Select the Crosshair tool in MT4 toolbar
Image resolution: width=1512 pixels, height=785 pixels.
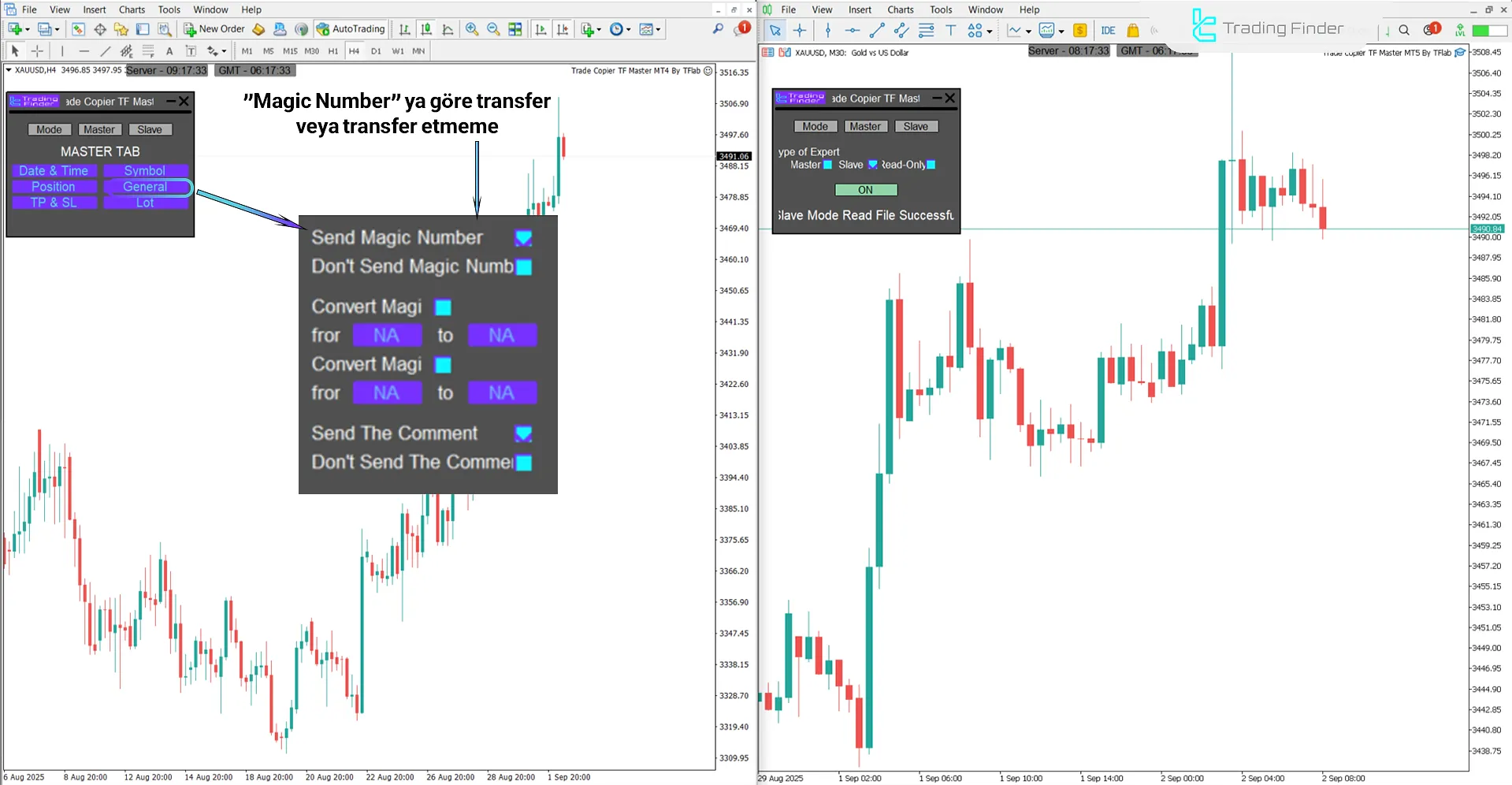[x=37, y=50]
